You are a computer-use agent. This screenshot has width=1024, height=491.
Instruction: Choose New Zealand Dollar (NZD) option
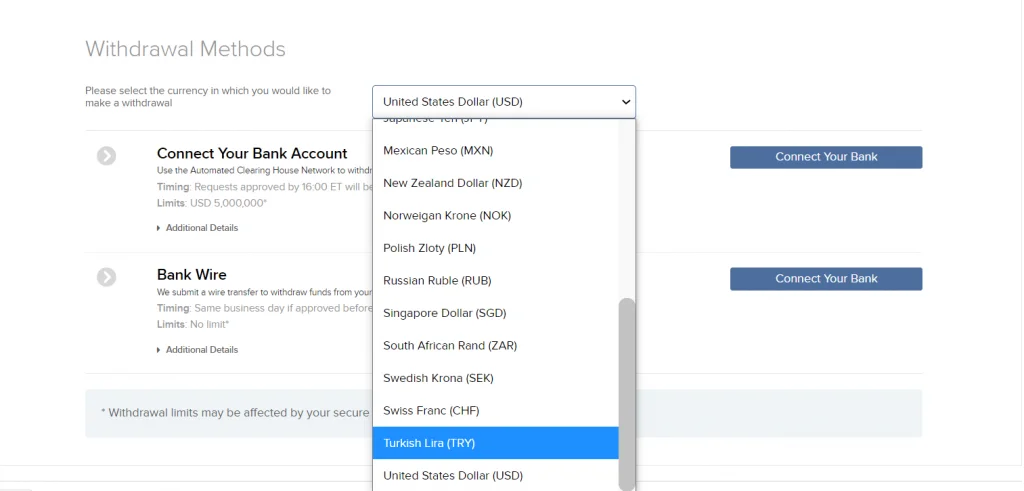coord(452,183)
